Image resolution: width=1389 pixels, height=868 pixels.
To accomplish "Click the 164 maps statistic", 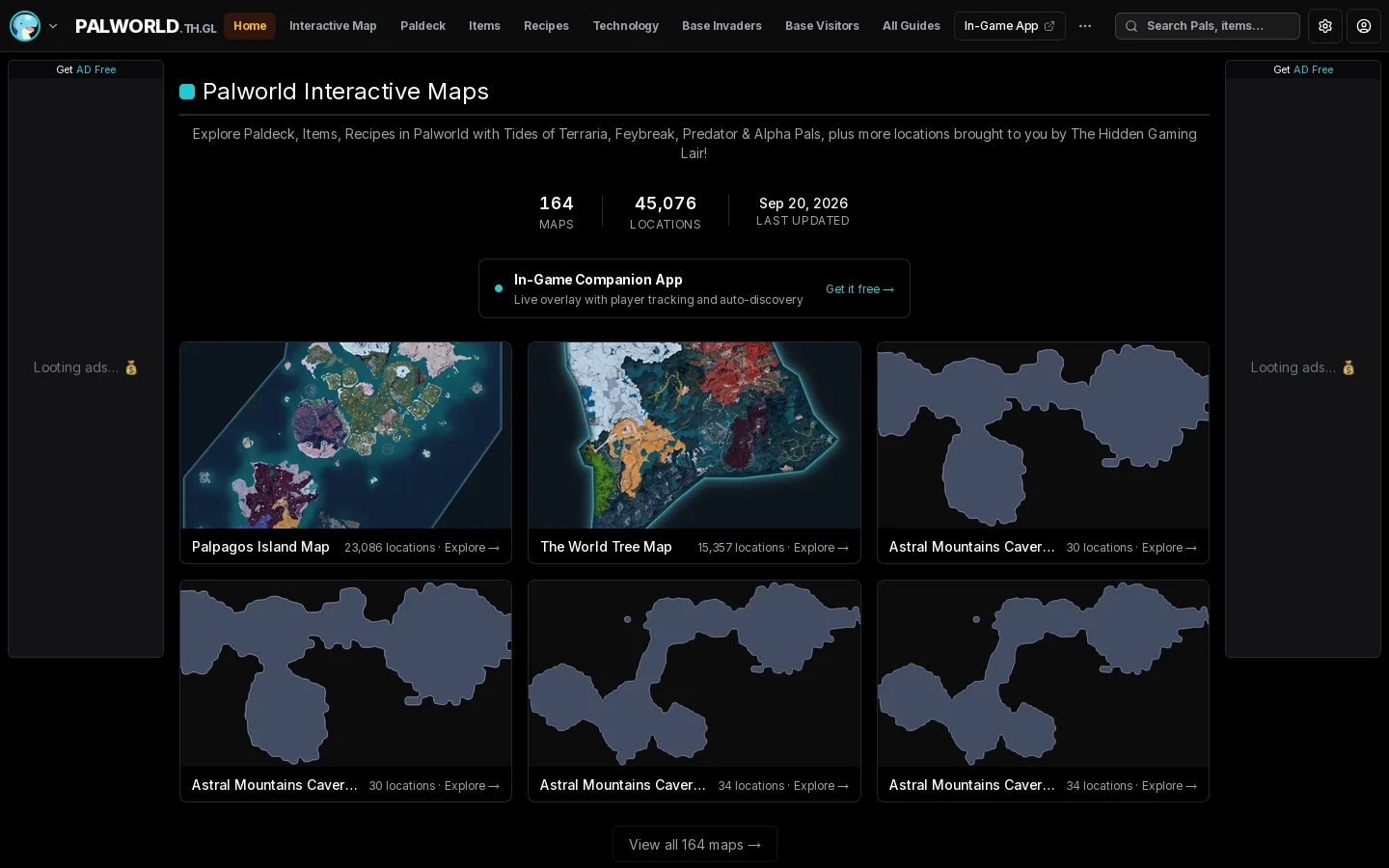I will click(557, 211).
